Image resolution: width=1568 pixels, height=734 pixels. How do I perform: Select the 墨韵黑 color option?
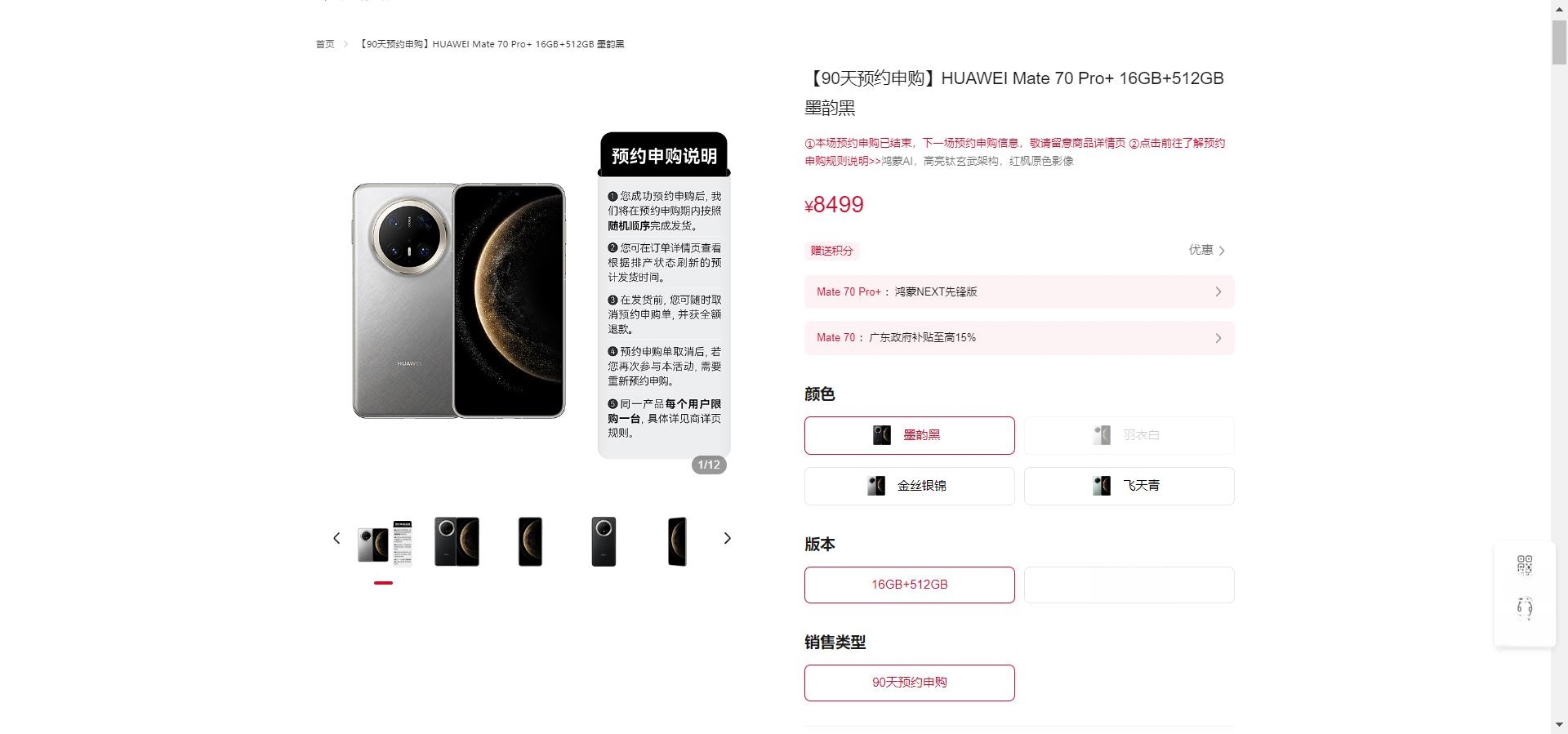pyautogui.click(x=909, y=435)
